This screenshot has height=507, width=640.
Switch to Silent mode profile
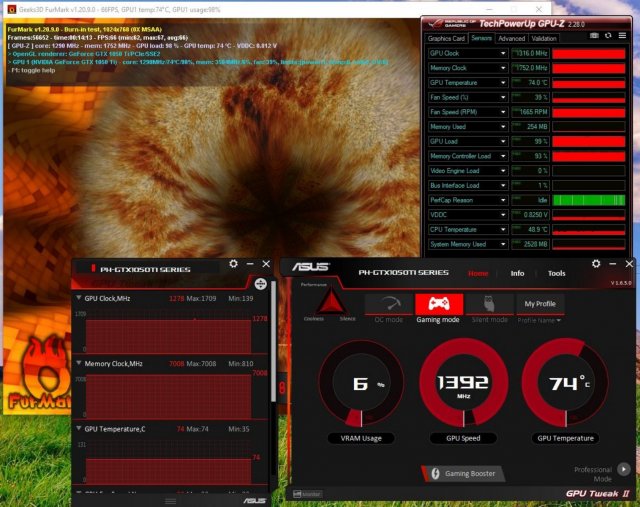(487, 305)
